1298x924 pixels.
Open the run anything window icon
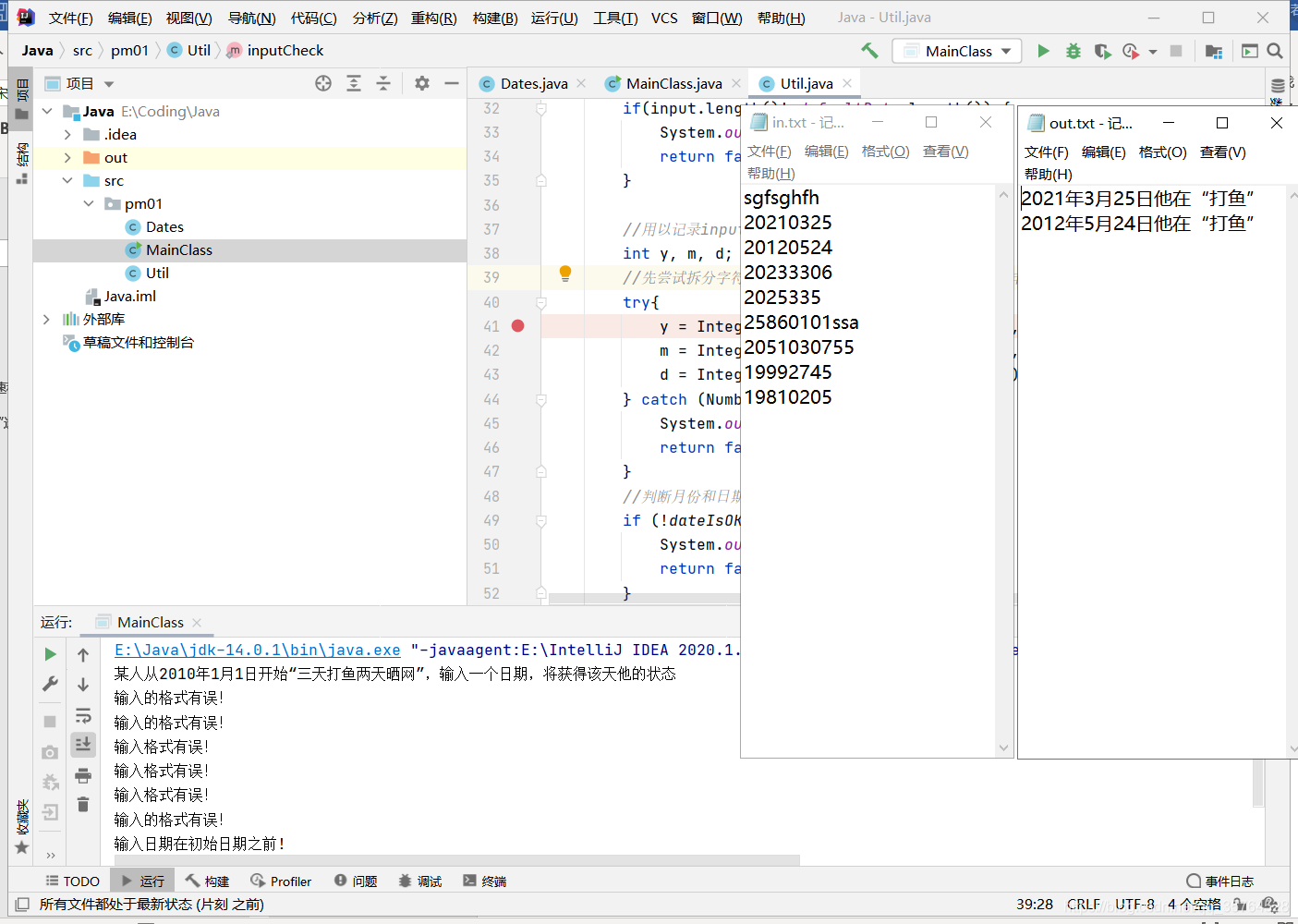(x=1250, y=51)
